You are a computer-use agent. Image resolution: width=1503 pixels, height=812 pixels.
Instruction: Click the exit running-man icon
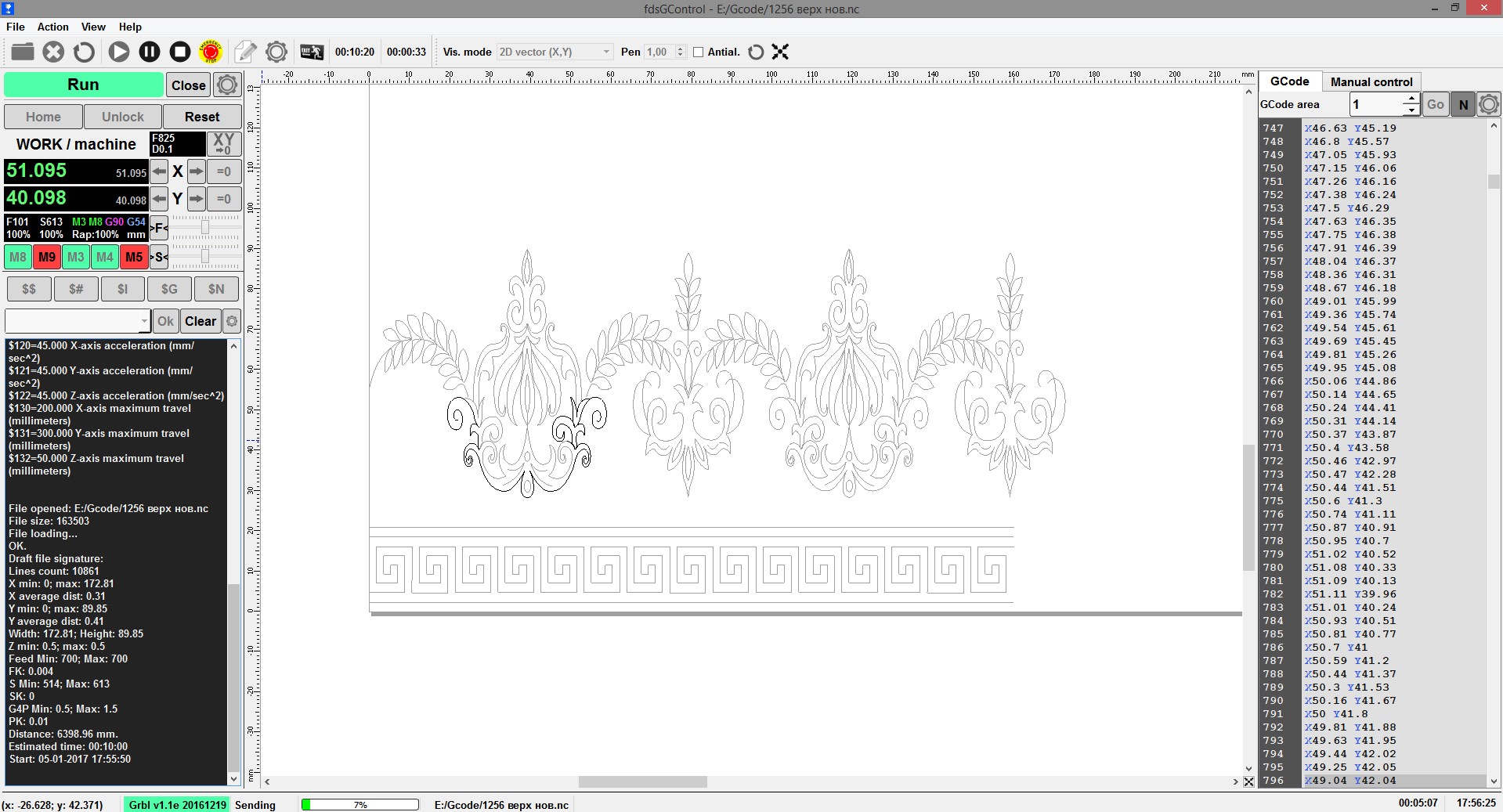point(312,52)
